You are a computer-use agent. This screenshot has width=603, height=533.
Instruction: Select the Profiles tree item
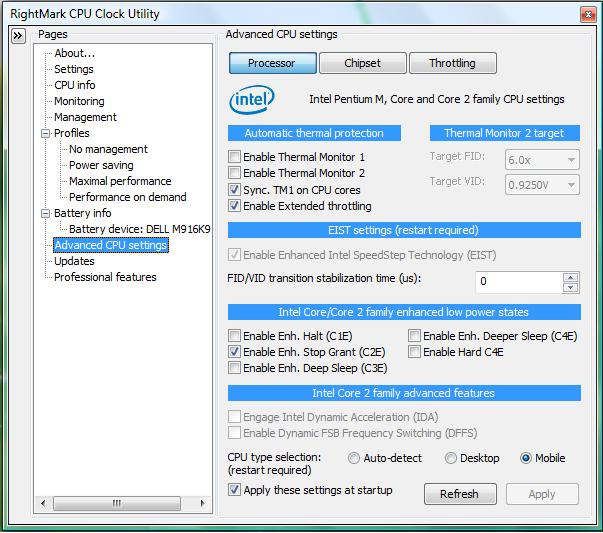pyautogui.click(x=72, y=133)
